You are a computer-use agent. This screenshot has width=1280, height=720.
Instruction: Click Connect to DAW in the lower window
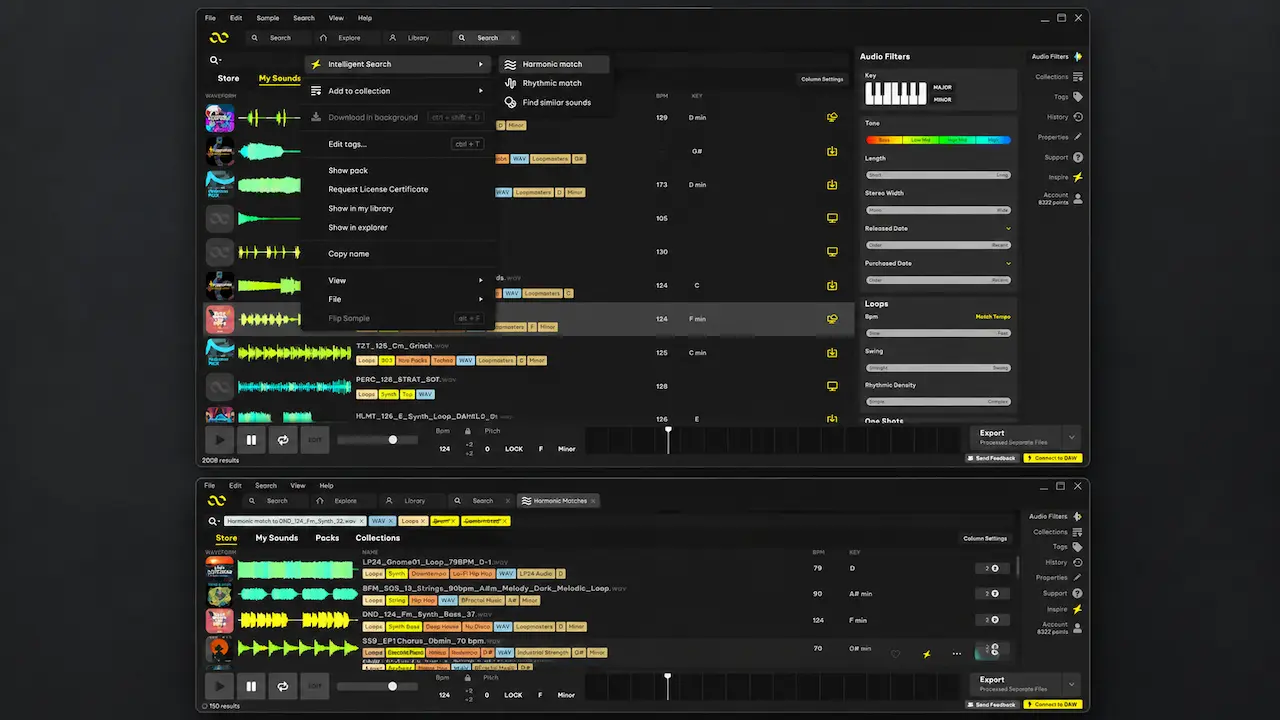tap(1054, 705)
